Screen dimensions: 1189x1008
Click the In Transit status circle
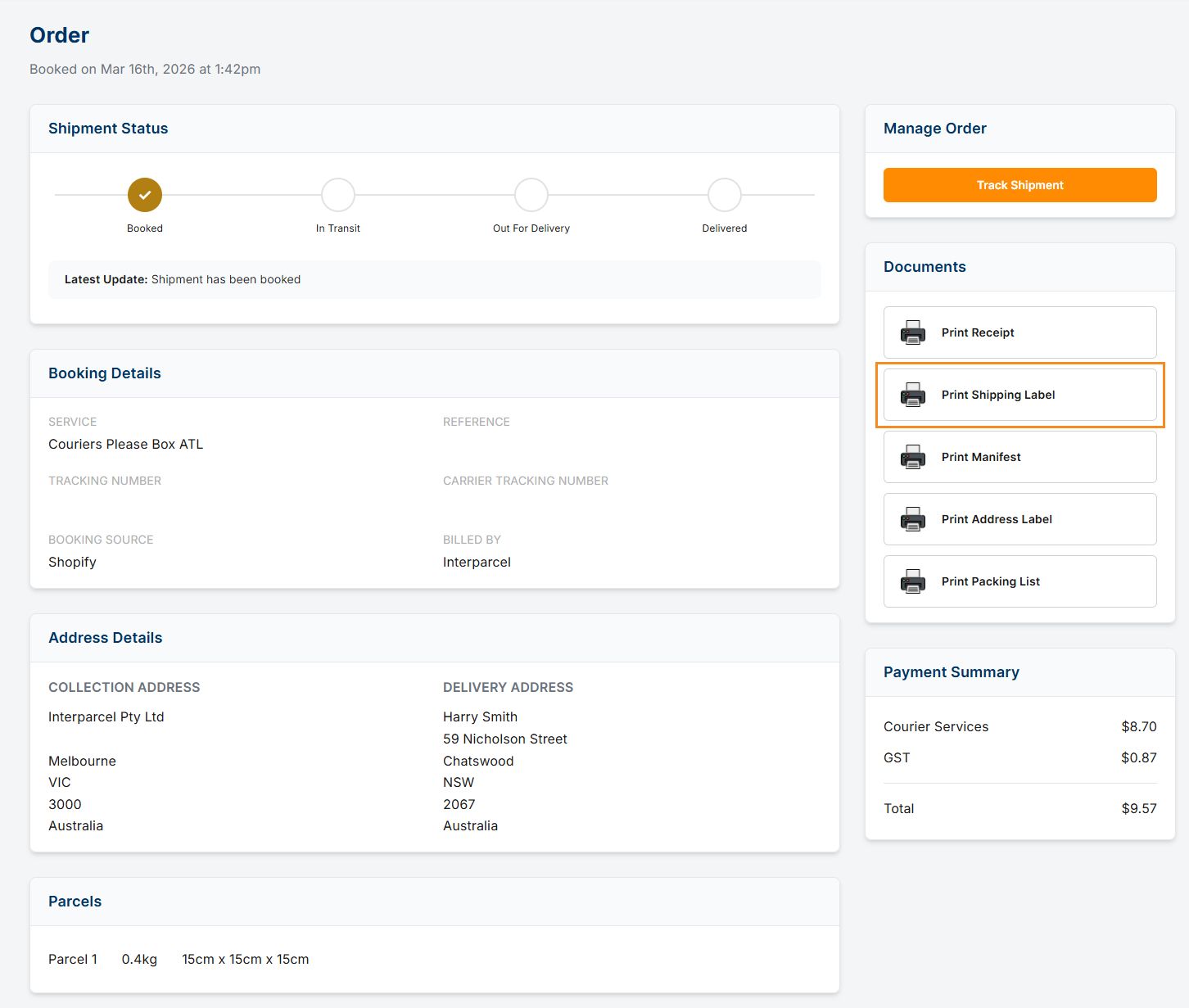tap(338, 195)
